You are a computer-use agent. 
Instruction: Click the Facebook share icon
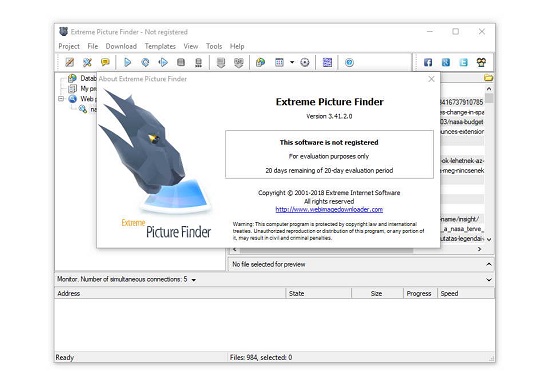[x=428, y=62]
